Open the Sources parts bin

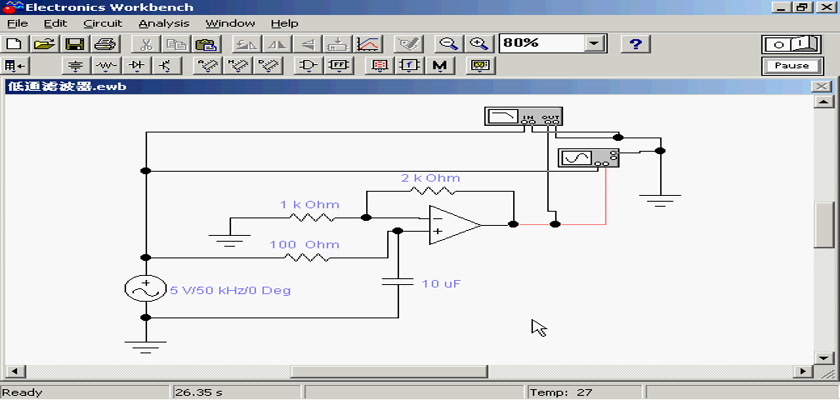pos(77,66)
